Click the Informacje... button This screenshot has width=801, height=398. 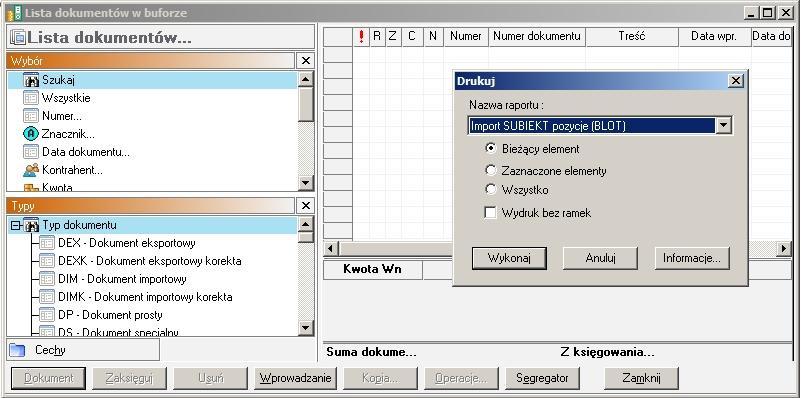(x=692, y=259)
